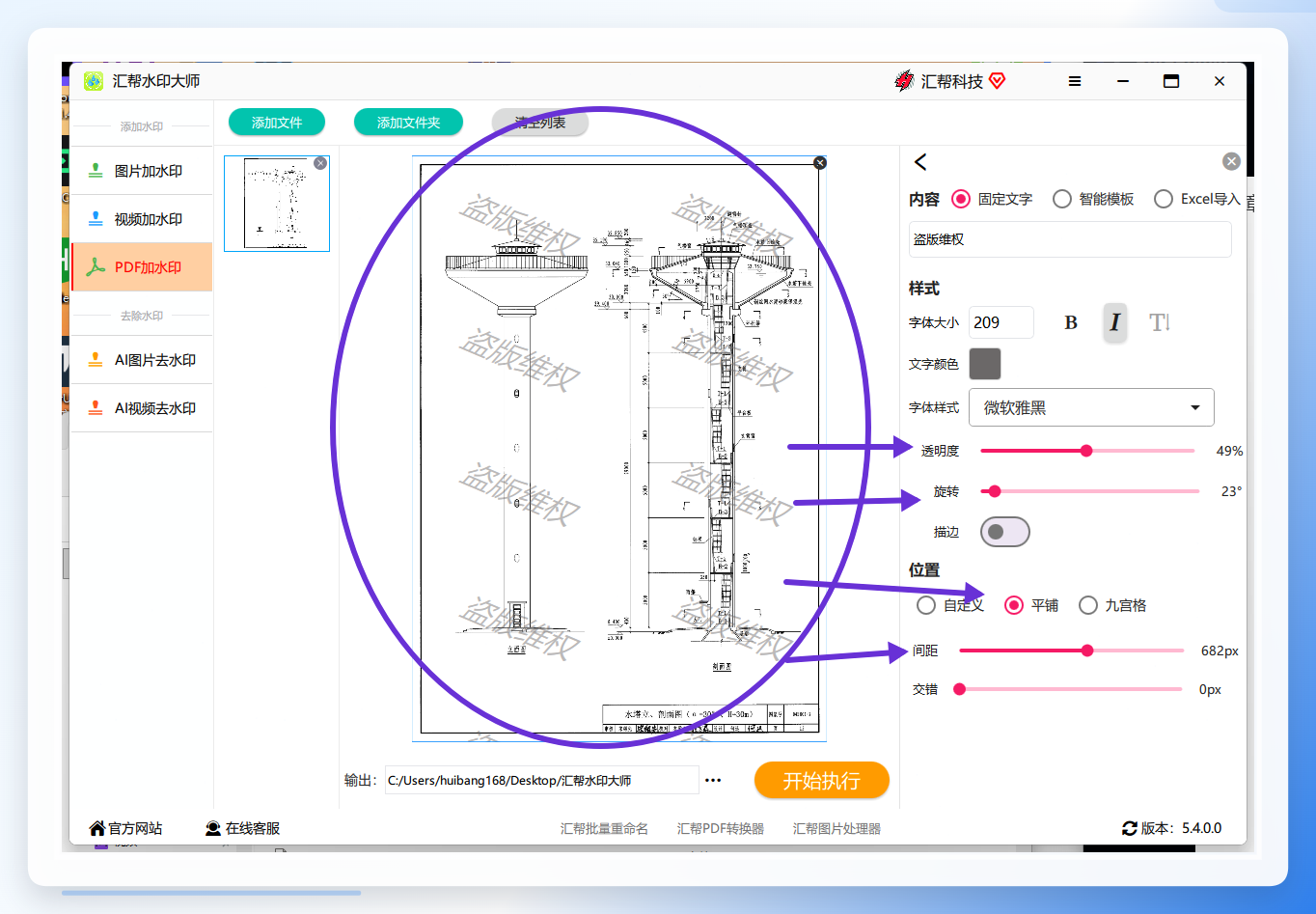Screen dimensions: 1316x914
Task: Click the 字体大小 field showing 209
Action: (x=1001, y=322)
